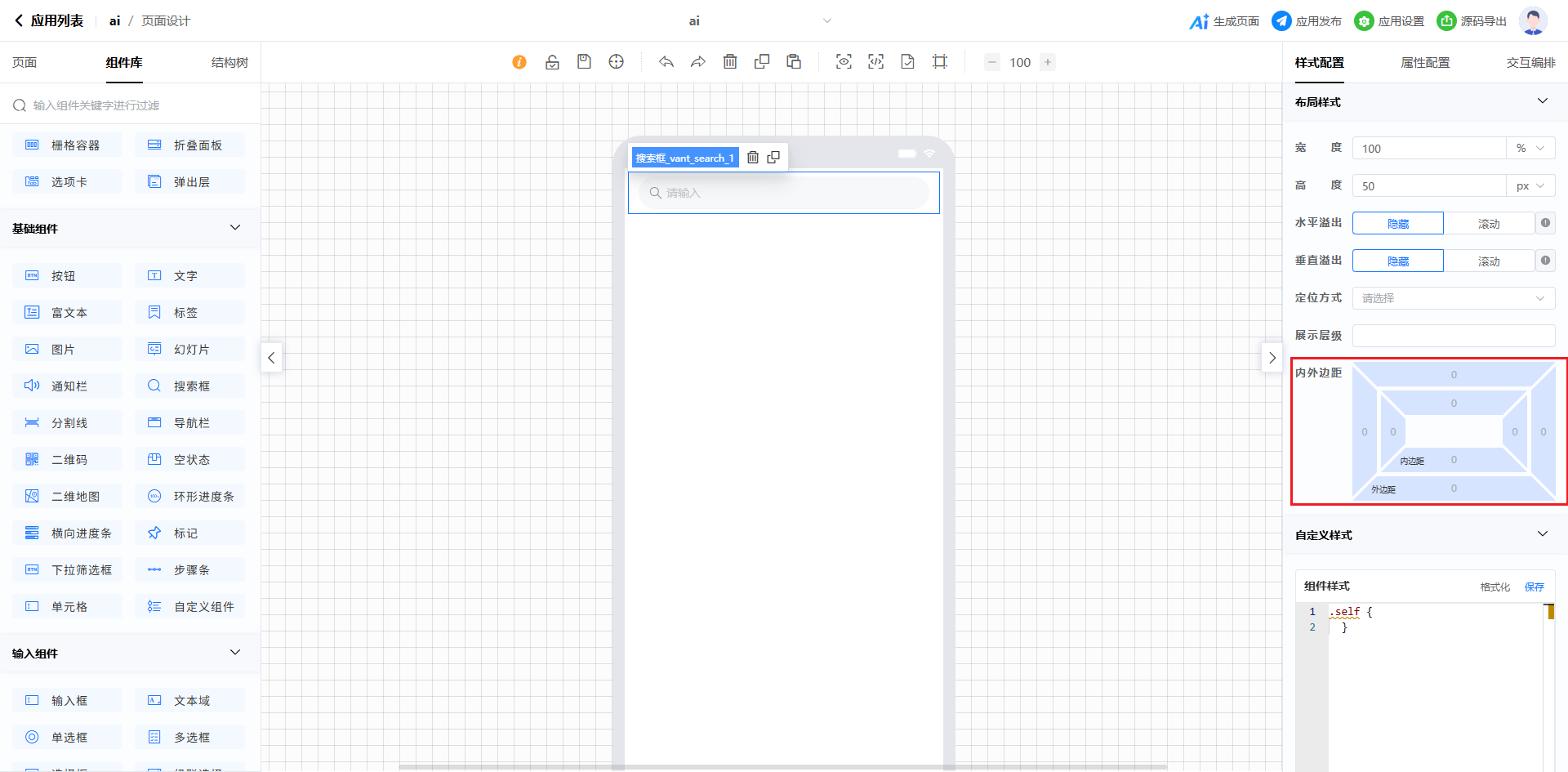Click the zoom in plus button
Screen dimensions: 1568x772
pyautogui.click(x=1048, y=62)
